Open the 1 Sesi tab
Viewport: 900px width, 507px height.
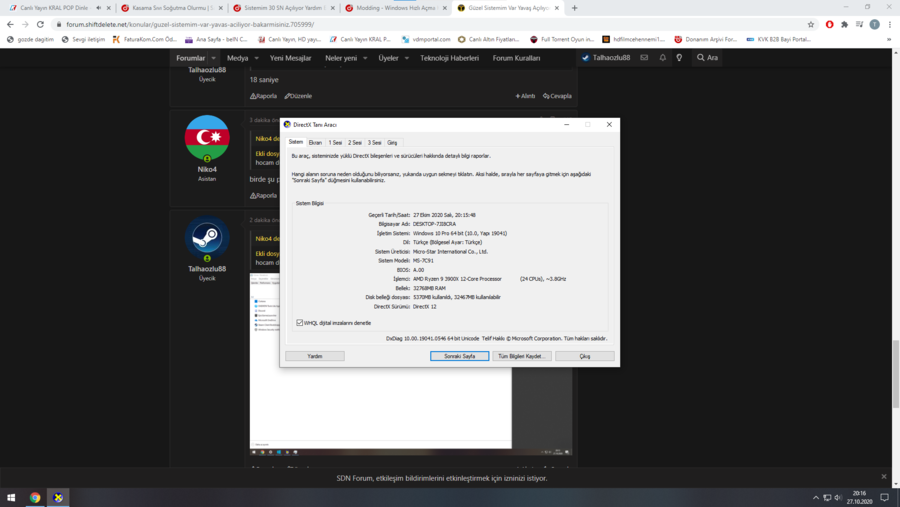(x=335, y=142)
